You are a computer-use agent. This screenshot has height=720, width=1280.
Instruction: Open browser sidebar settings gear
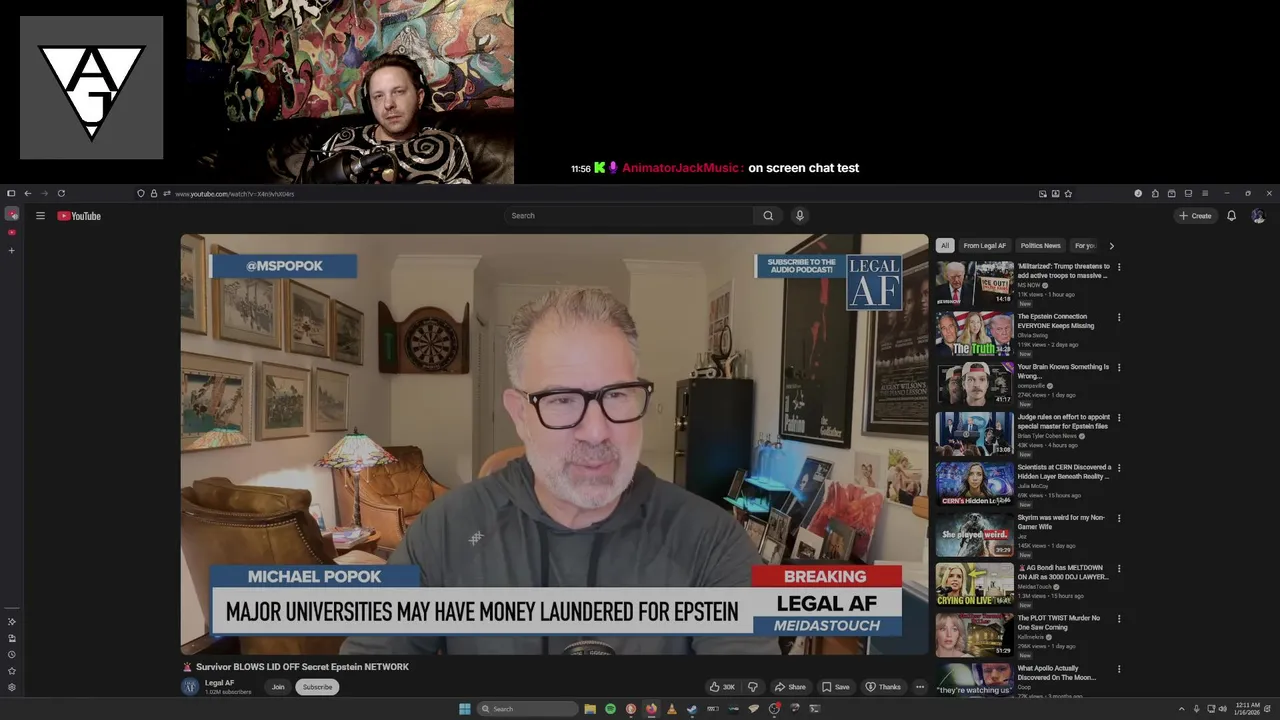coord(12,687)
